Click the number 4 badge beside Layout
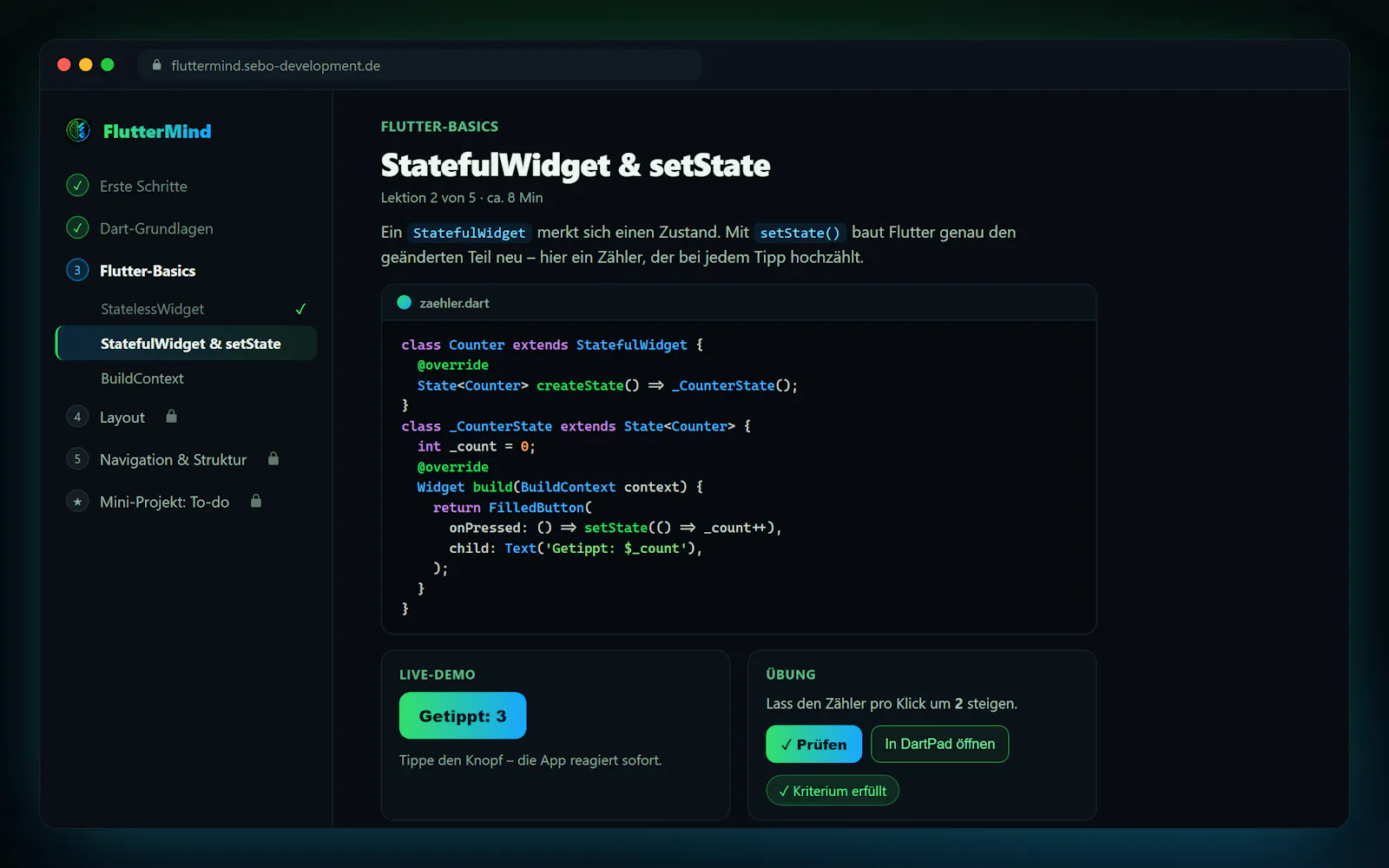The height and width of the screenshot is (868, 1389). pyautogui.click(x=77, y=417)
